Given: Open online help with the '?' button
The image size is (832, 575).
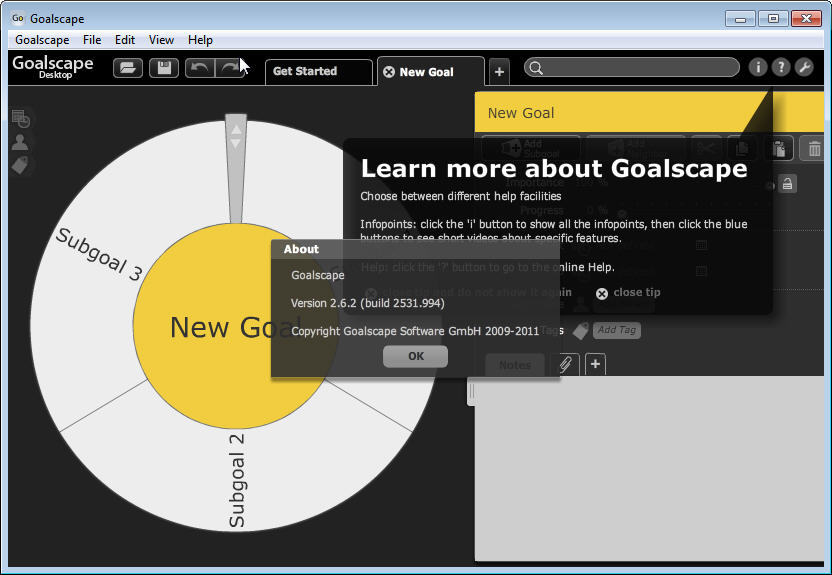Looking at the screenshot, I should pos(781,67).
